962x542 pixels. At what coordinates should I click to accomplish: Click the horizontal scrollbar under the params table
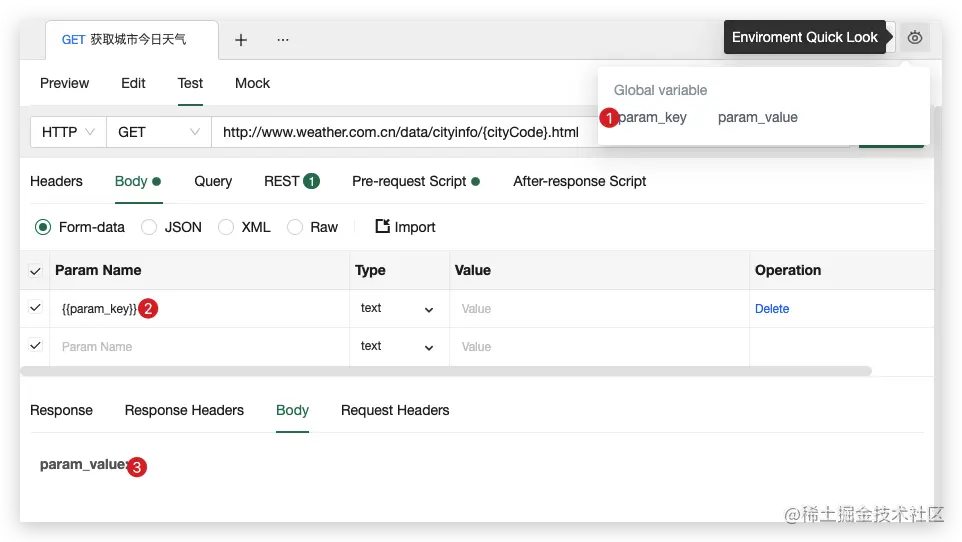click(x=446, y=371)
